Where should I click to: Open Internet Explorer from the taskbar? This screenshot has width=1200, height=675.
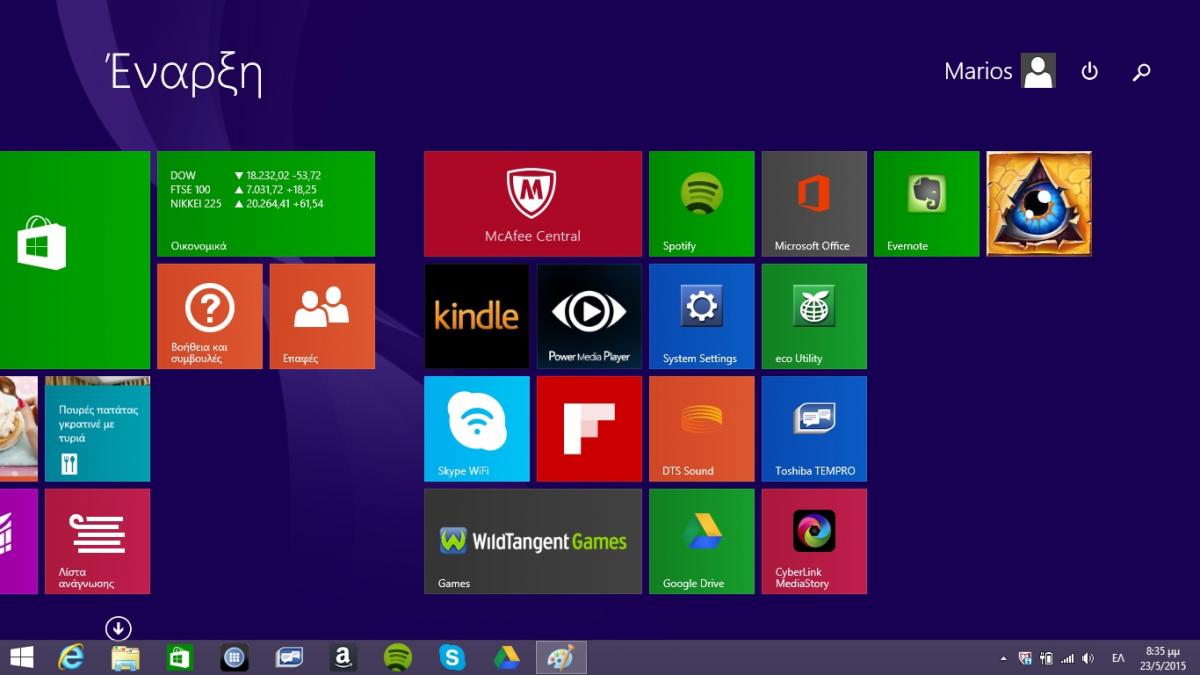[71, 657]
